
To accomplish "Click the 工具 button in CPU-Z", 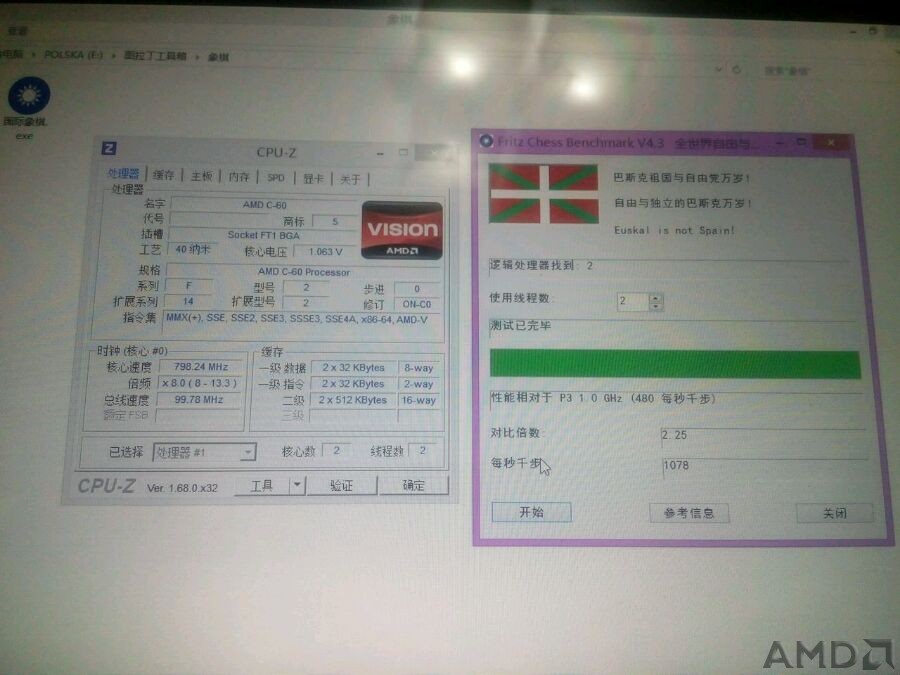I will coord(262,486).
